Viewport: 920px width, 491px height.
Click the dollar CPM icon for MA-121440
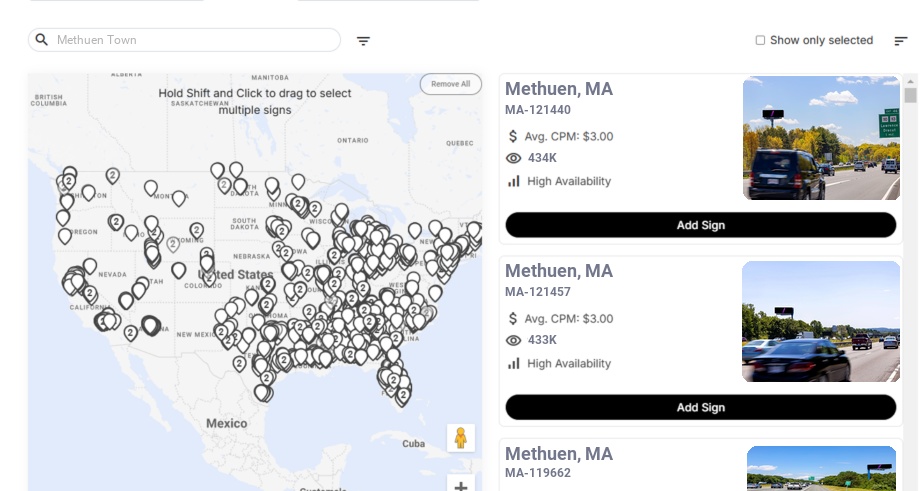[x=513, y=136]
